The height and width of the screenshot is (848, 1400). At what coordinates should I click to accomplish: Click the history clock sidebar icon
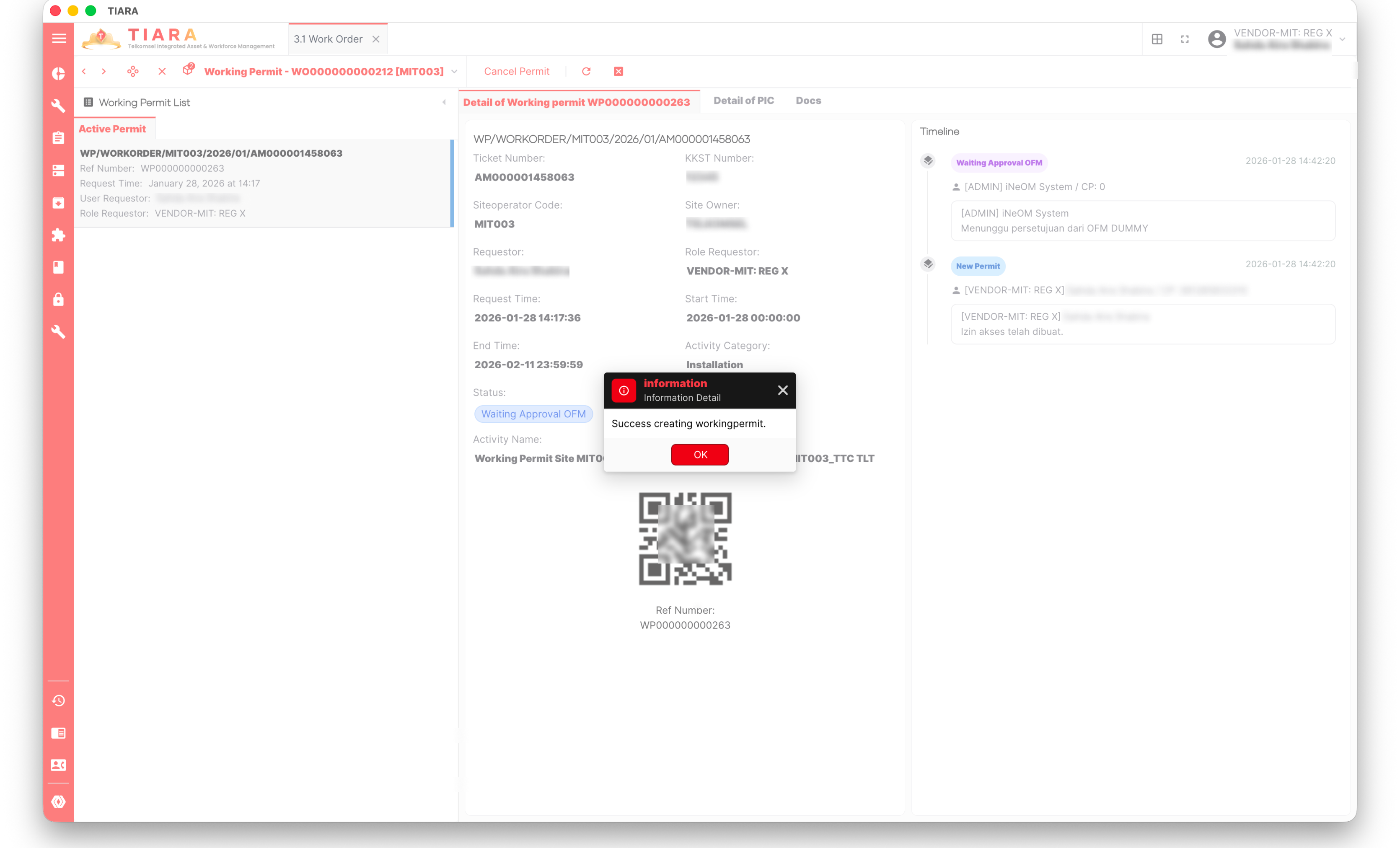tap(59, 701)
